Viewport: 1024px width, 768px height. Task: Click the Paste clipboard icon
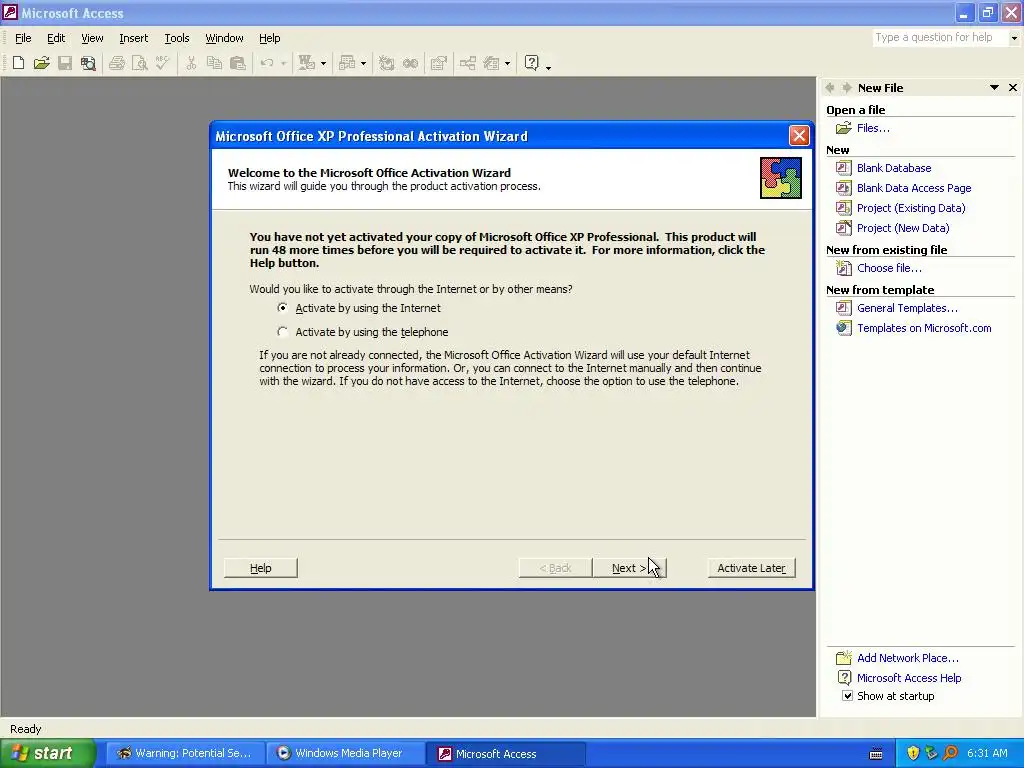click(x=238, y=63)
